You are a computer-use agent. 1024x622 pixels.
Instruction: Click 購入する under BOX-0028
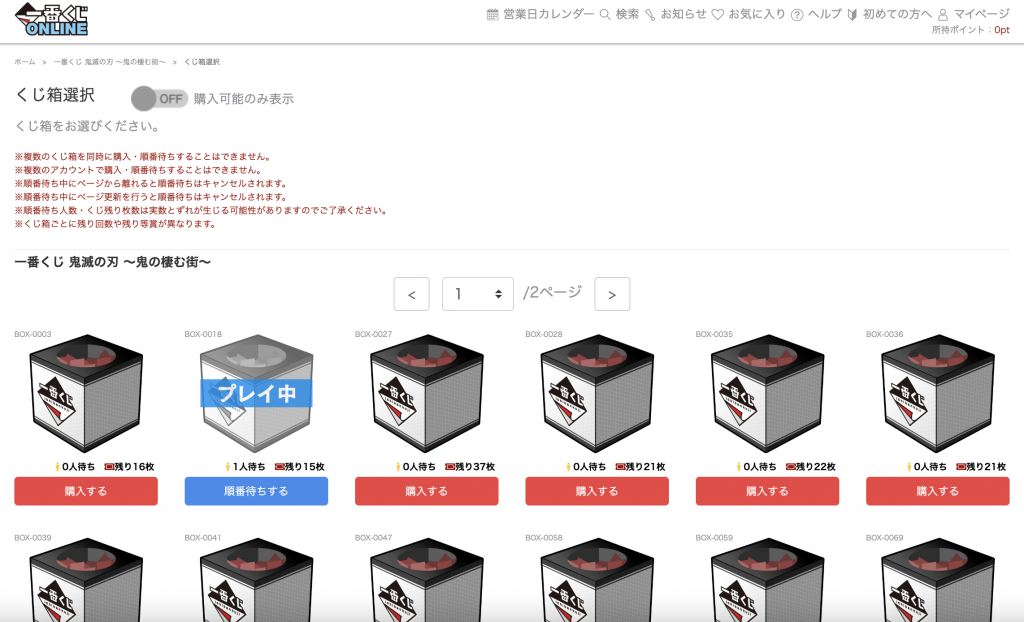coord(597,491)
